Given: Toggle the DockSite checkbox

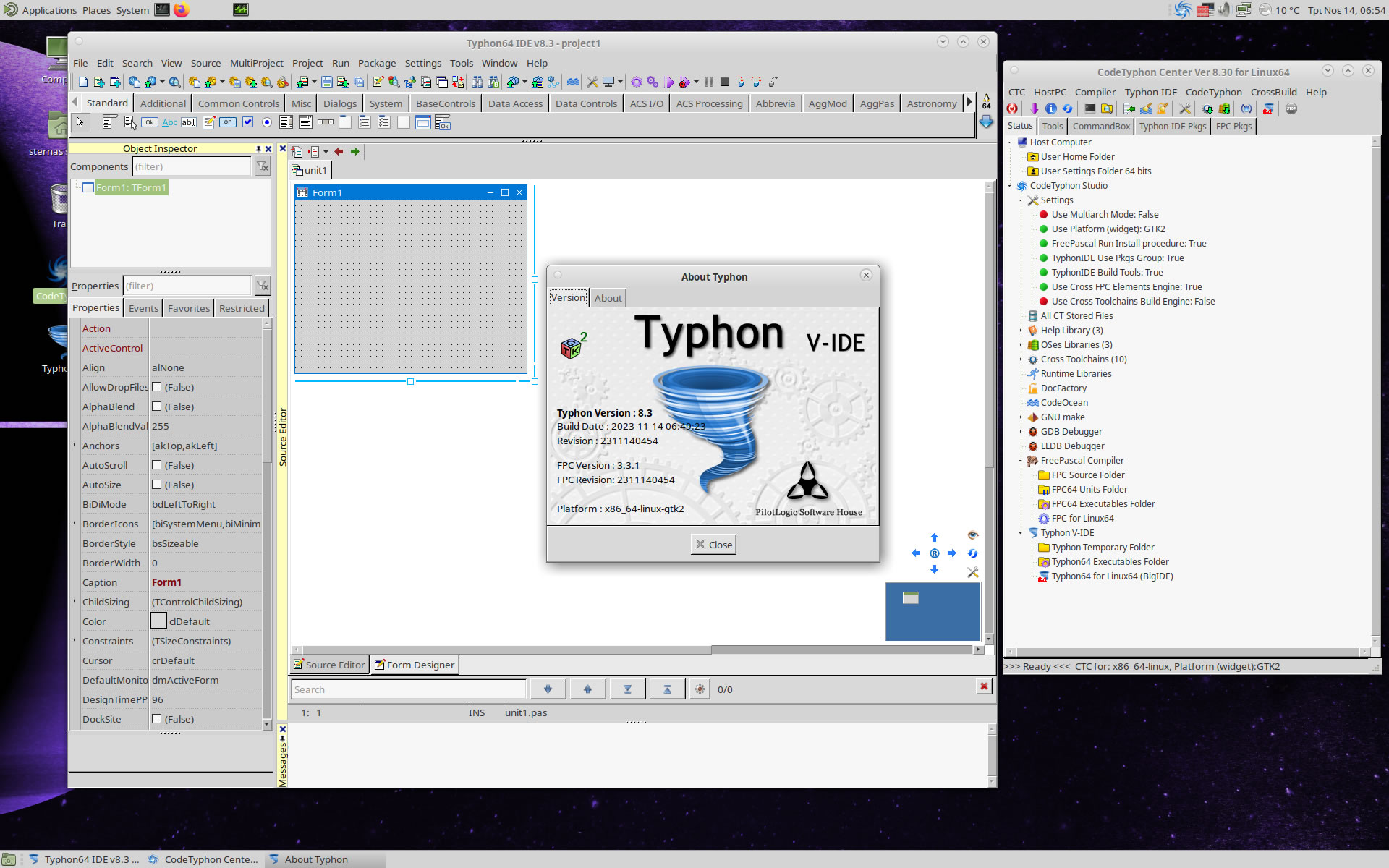Looking at the screenshot, I should pyautogui.click(x=156, y=719).
